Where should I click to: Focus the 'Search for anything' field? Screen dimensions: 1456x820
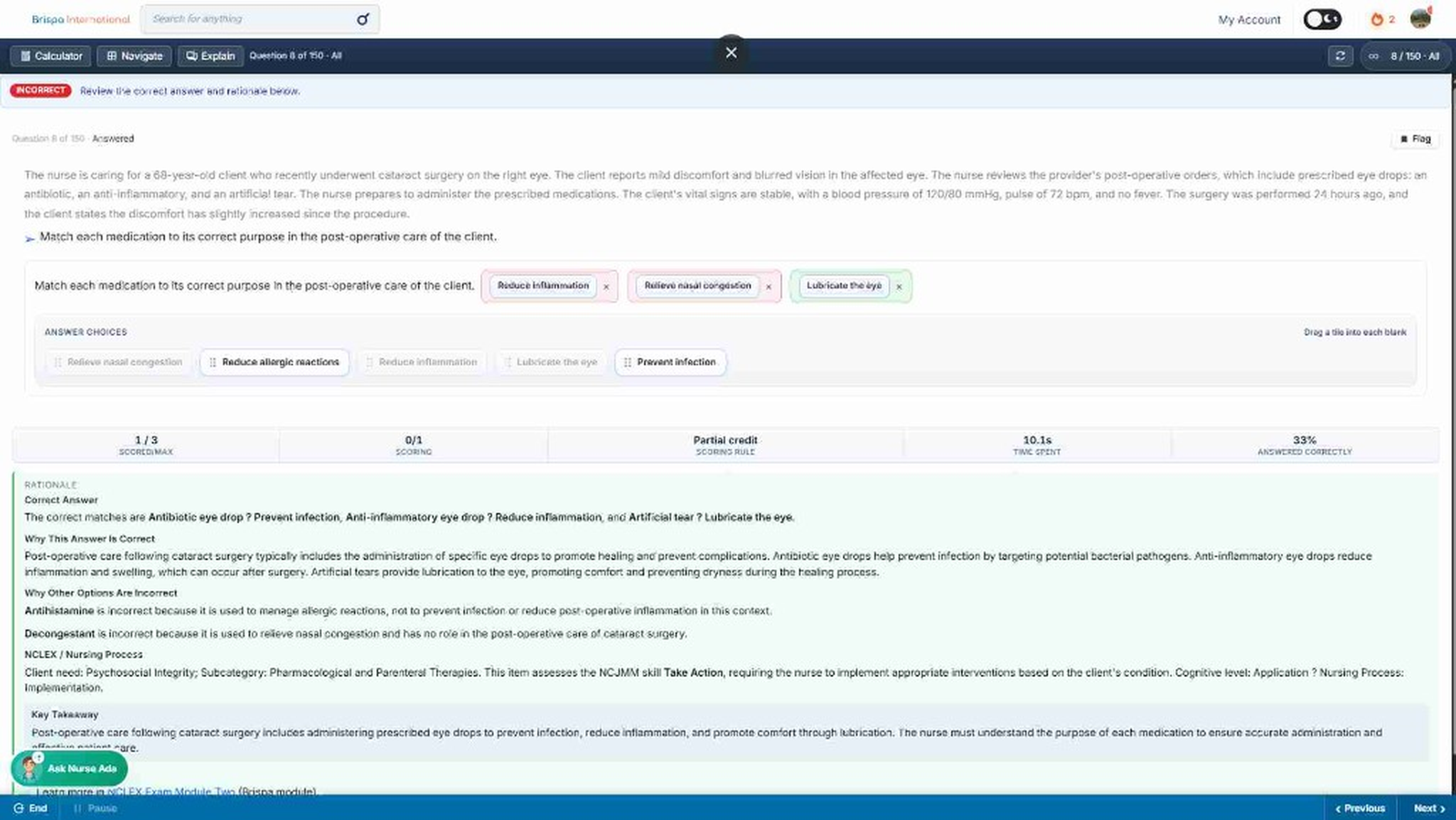tap(259, 19)
